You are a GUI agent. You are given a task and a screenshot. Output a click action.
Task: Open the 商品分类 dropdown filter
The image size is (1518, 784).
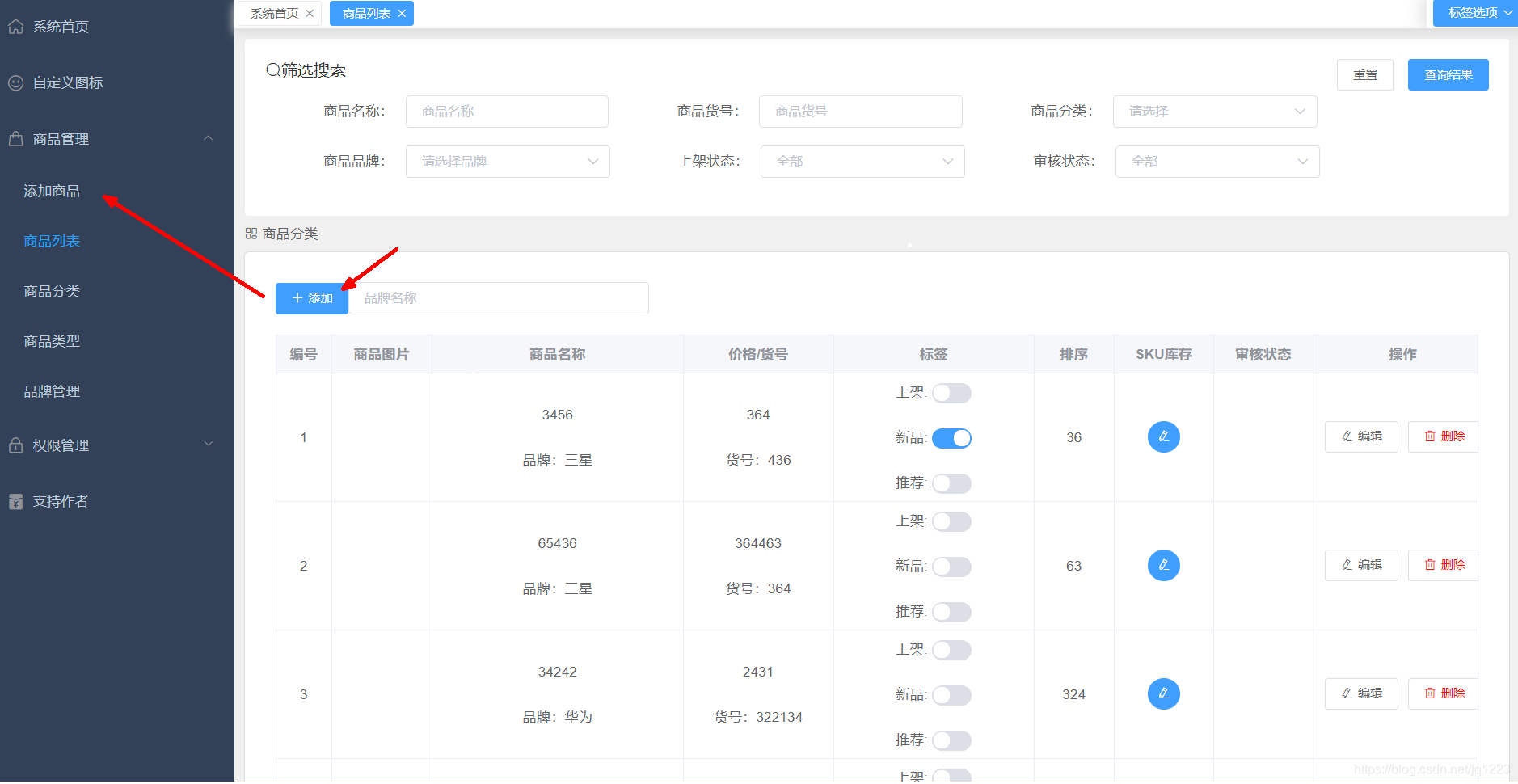1215,112
